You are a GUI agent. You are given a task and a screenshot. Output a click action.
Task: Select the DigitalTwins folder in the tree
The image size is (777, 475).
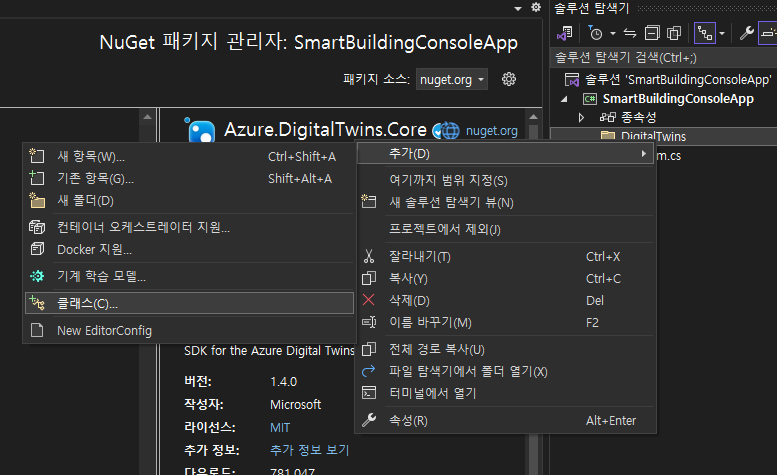coord(653,137)
